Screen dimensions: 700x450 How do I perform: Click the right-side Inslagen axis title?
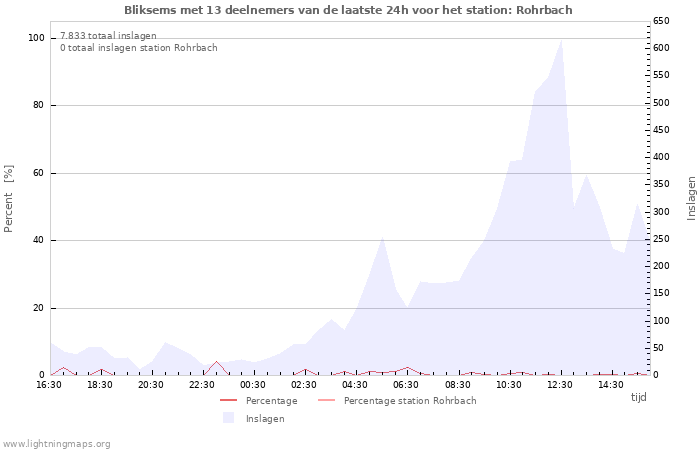click(691, 198)
